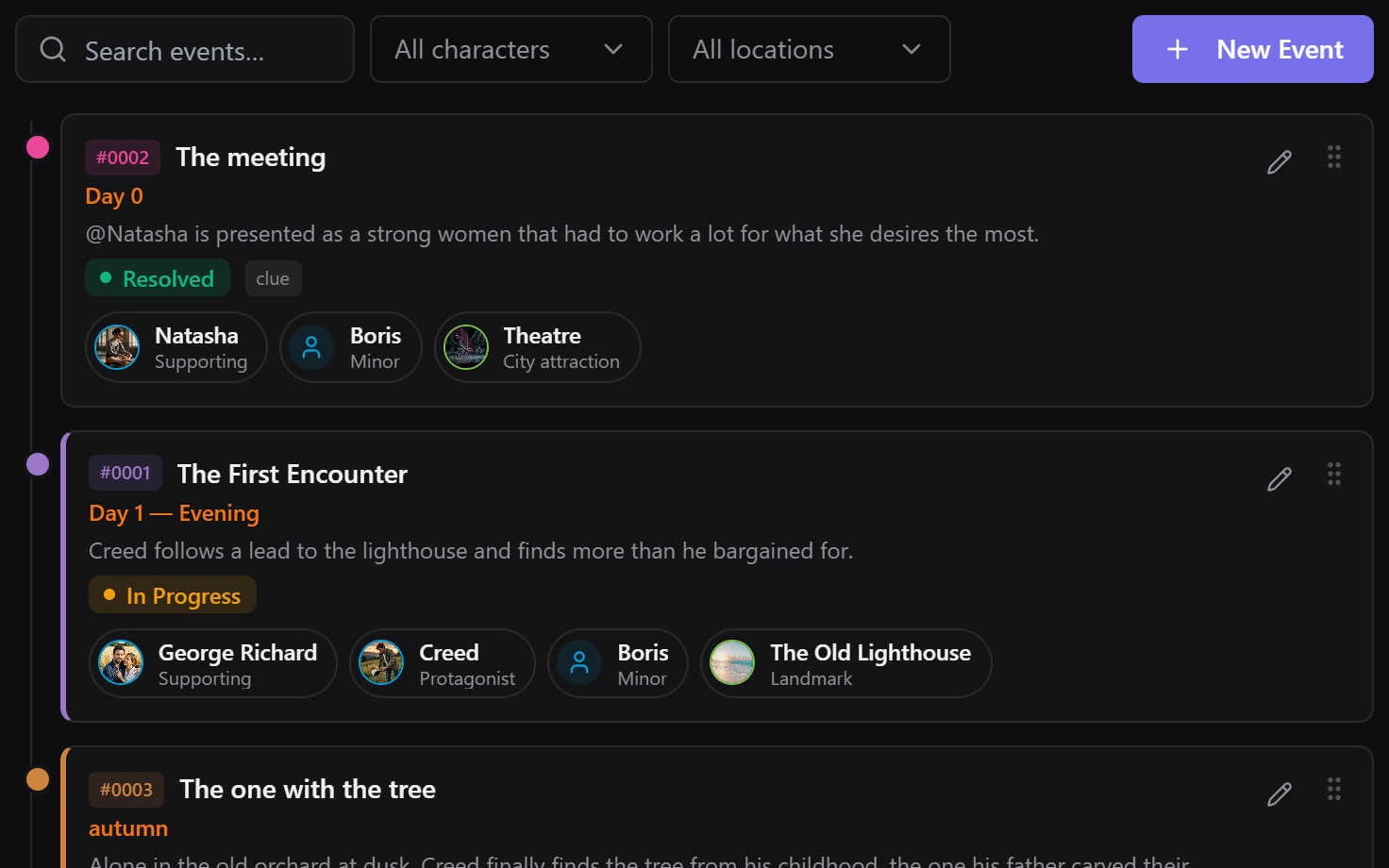The width and height of the screenshot is (1389, 868).
Task: Edit The meeting event with pencil icon
Action: pyautogui.click(x=1279, y=162)
